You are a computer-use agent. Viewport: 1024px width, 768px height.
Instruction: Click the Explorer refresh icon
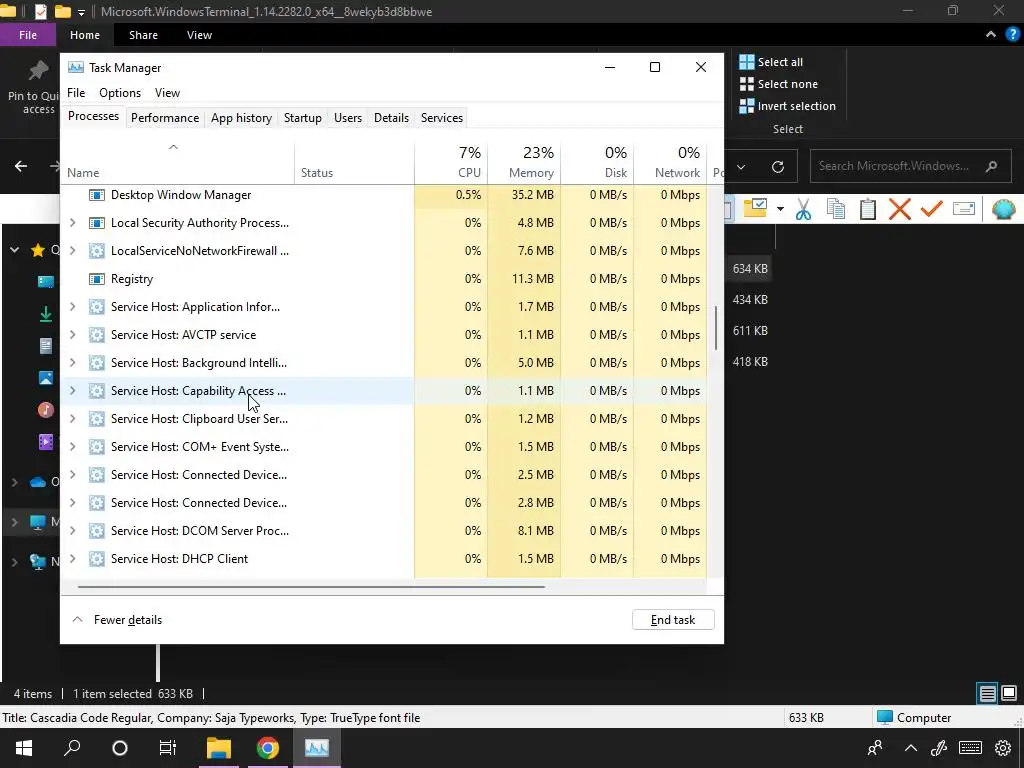point(778,167)
